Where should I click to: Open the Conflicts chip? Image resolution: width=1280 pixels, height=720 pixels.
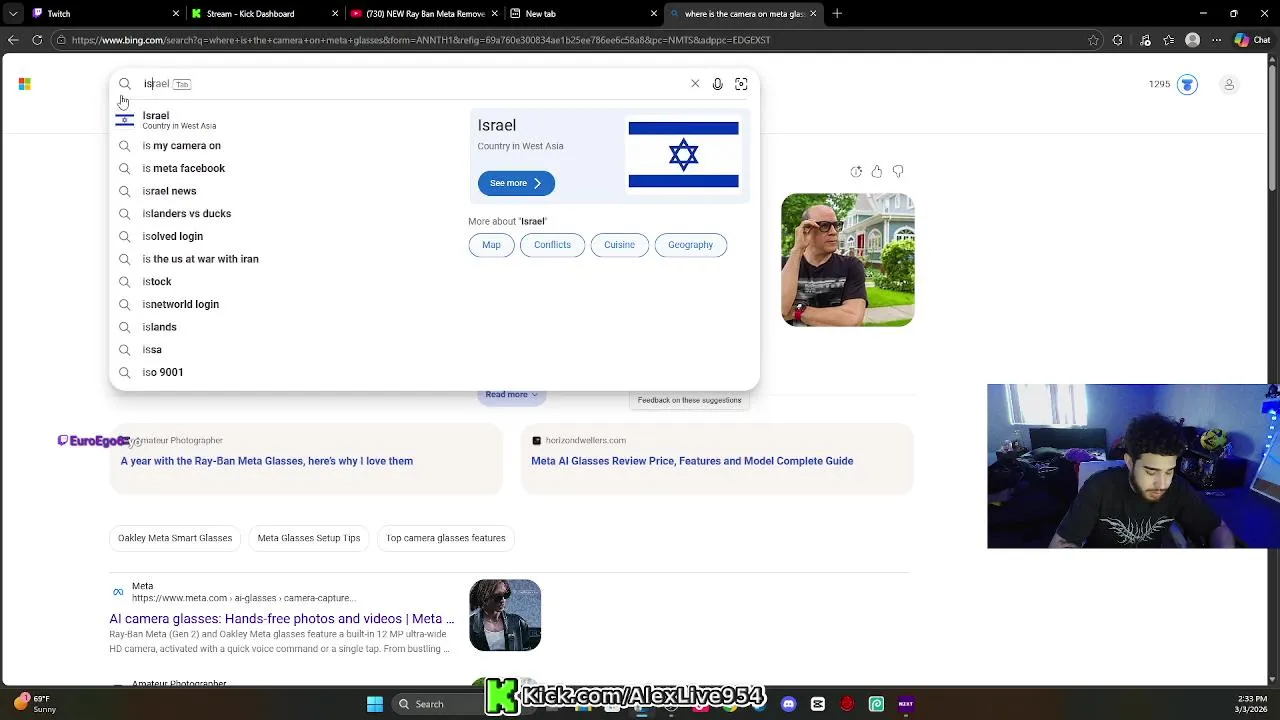point(552,245)
